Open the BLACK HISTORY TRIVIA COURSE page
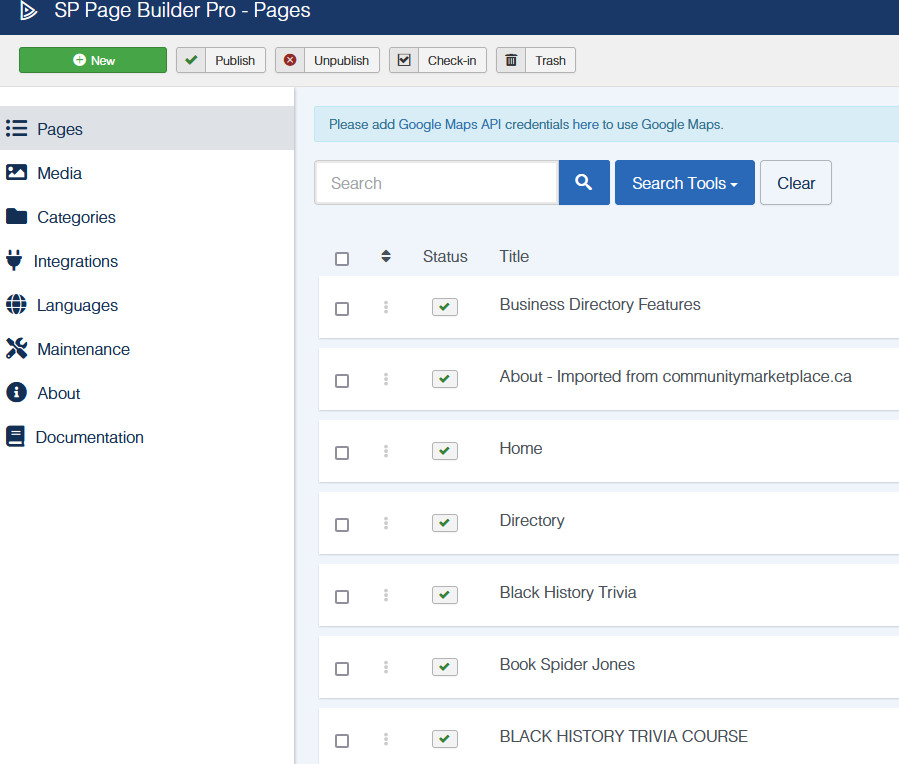 tap(623, 736)
